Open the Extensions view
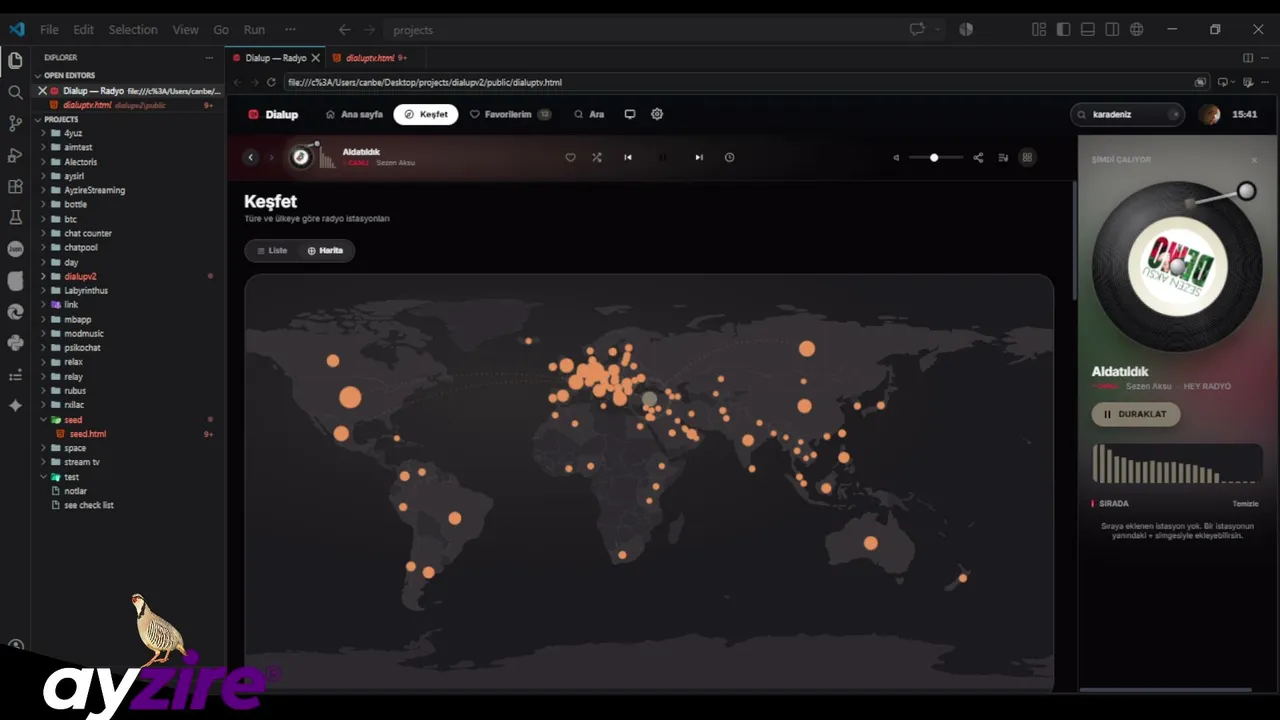Screen dimensions: 1280x720 pyautogui.click(x=15, y=186)
